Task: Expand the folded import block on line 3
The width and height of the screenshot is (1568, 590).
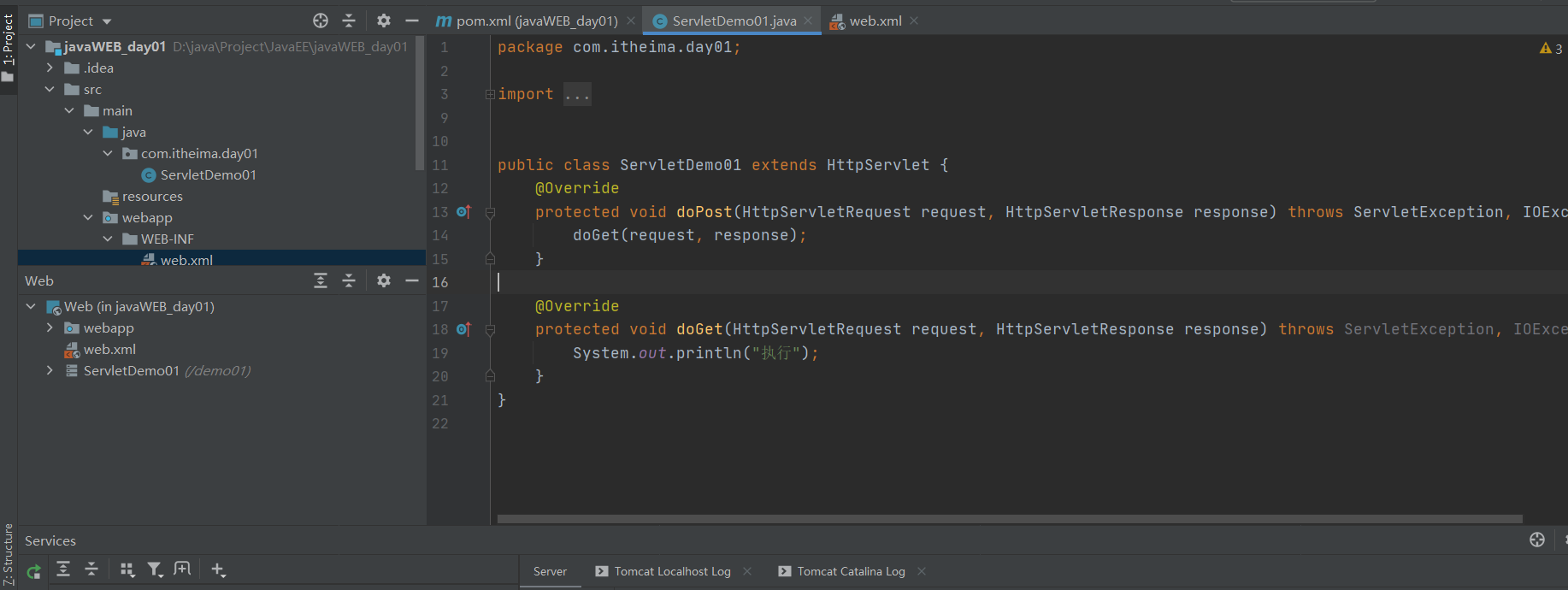Action: pos(490,94)
